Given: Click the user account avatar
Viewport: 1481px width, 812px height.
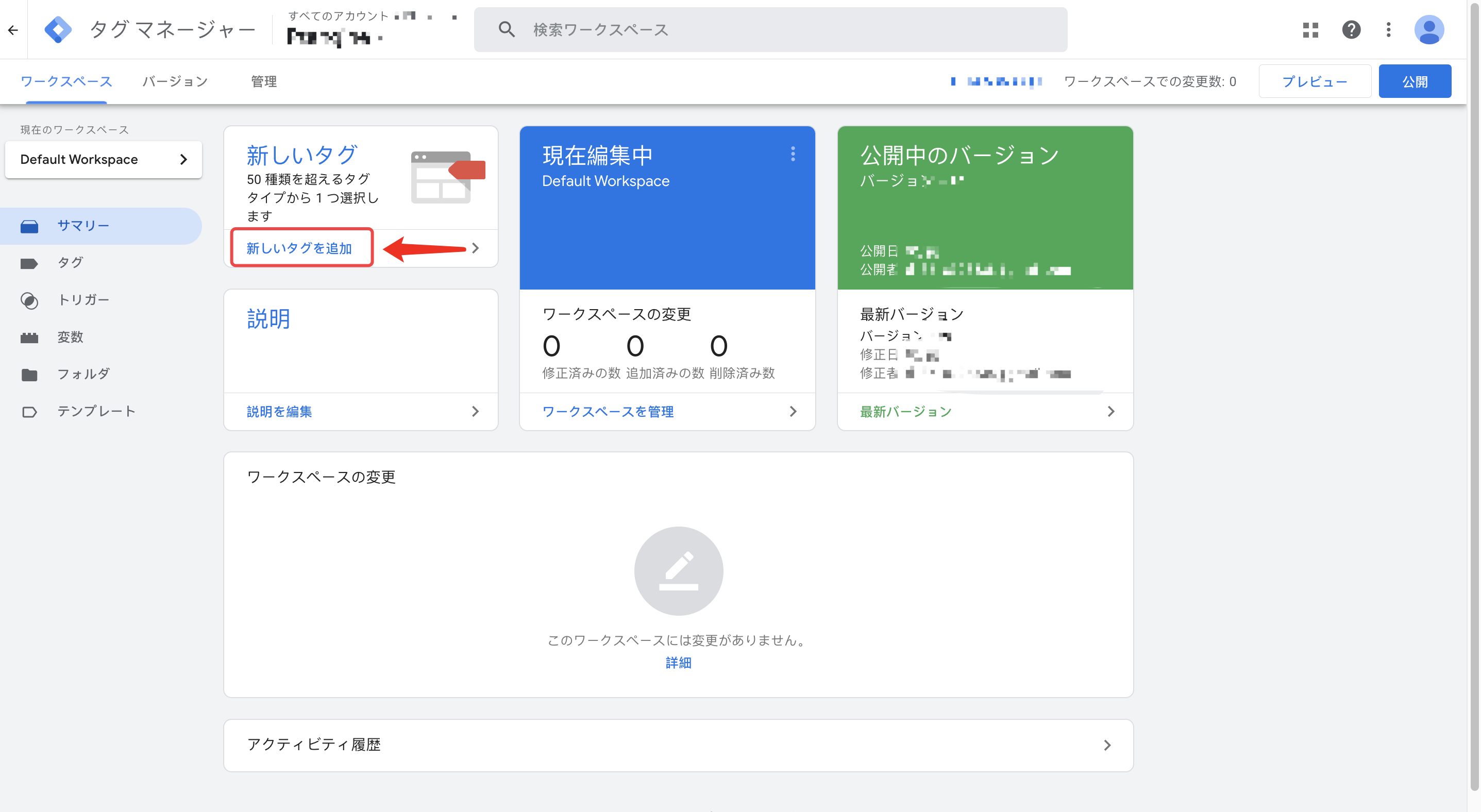Looking at the screenshot, I should (1428, 30).
